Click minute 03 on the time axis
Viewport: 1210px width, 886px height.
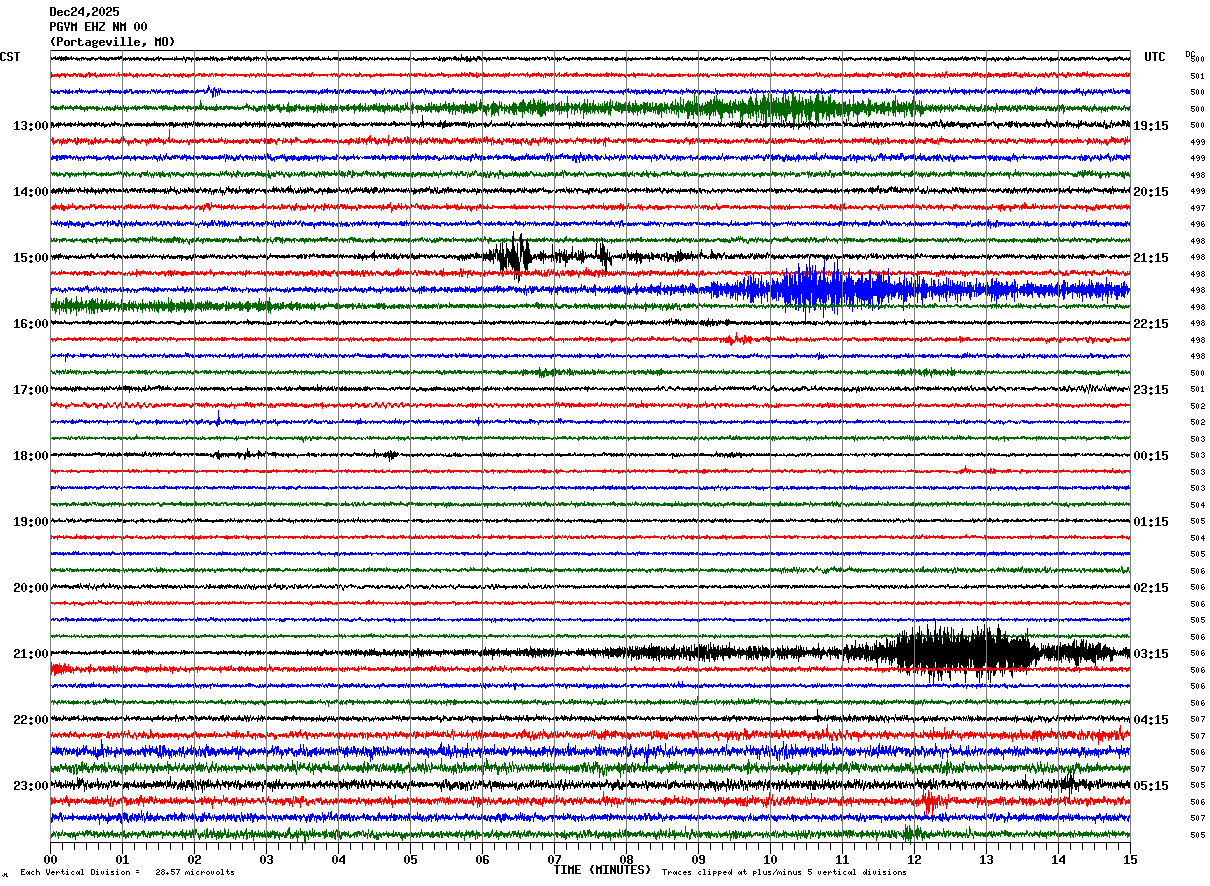tap(267, 859)
